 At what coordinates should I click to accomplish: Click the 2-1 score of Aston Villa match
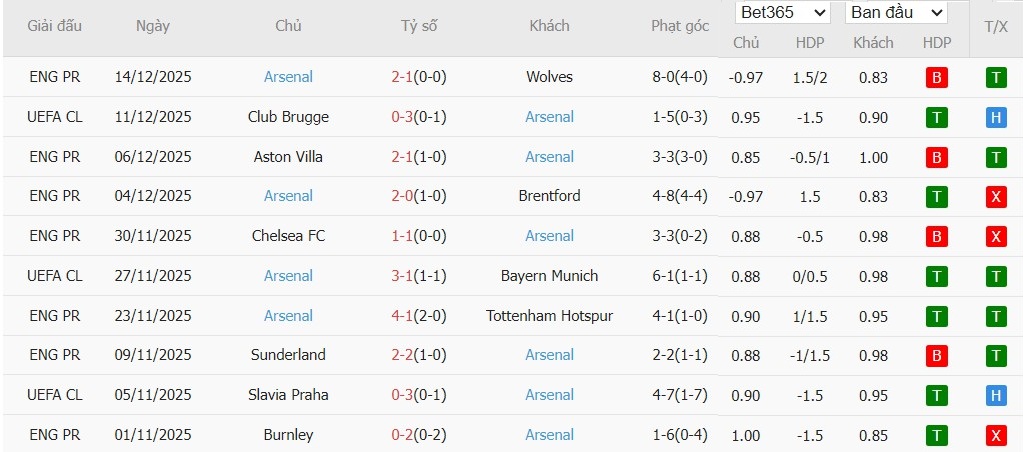tap(402, 157)
